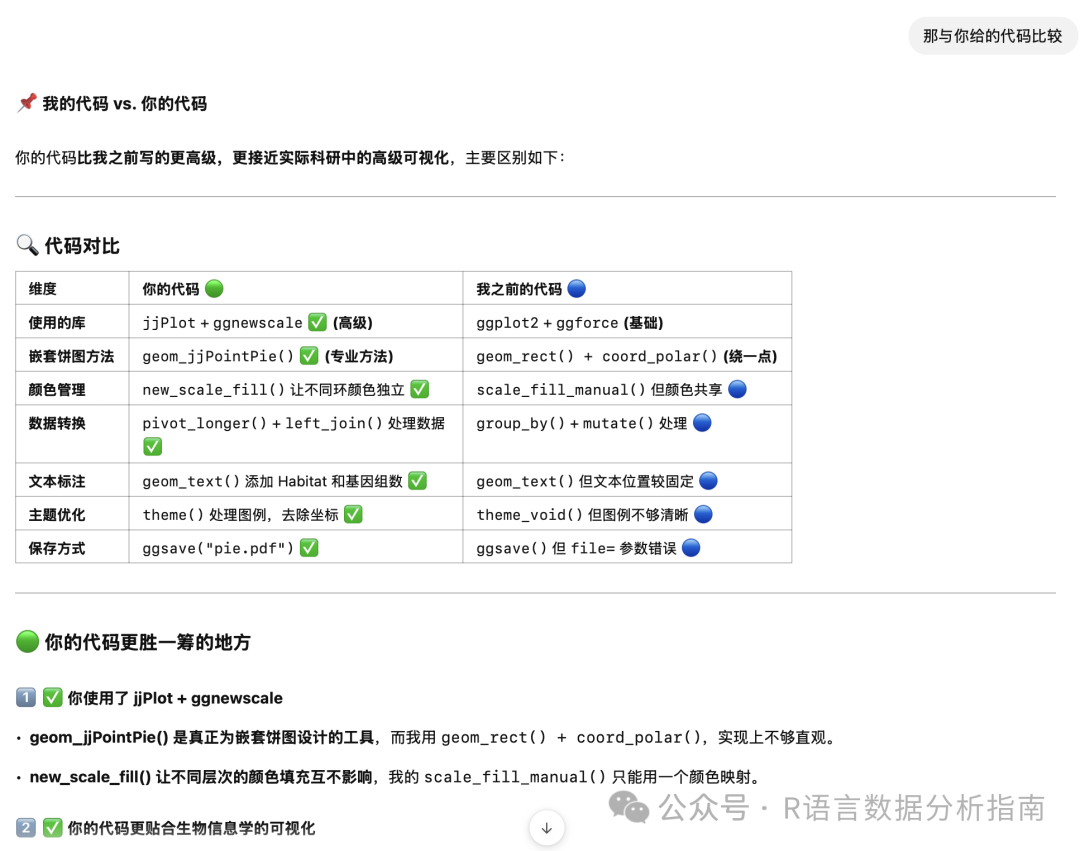Viewport: 1080px width, 851px height.
Task: Click the checkmark after 让不同环颜色独立
Action: (419, 389)
